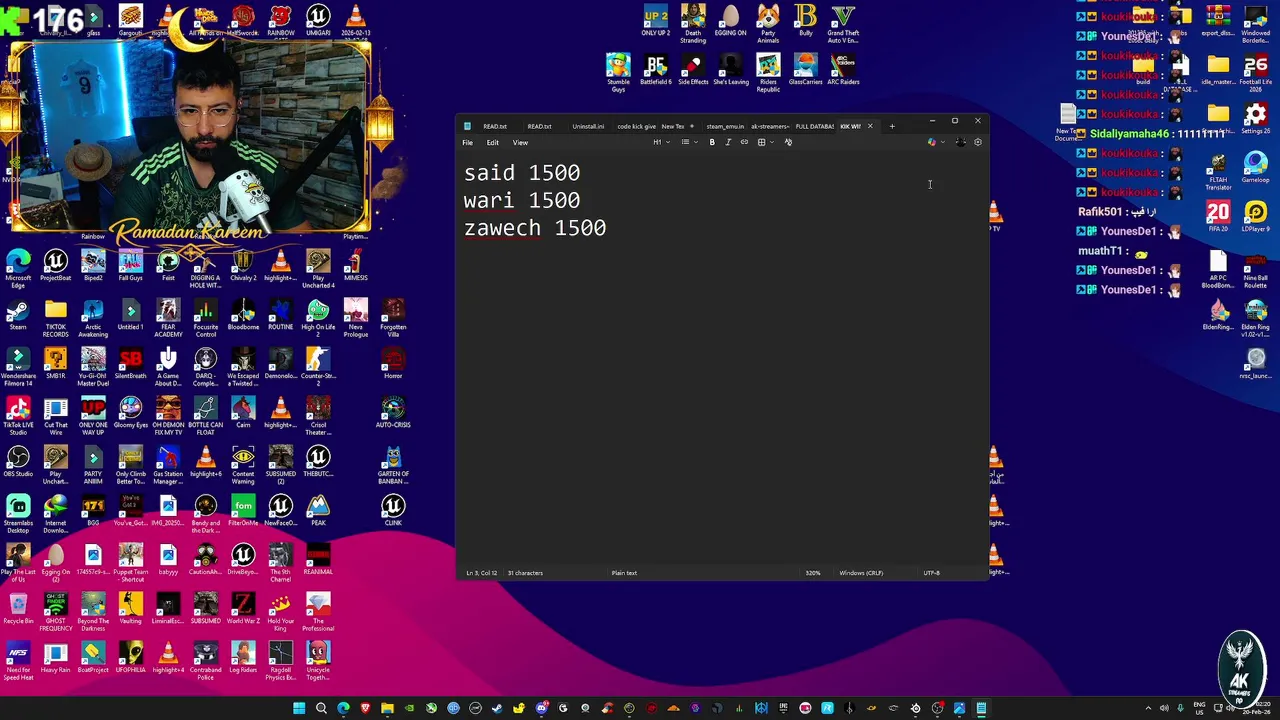Open Microsoft Edge from the taskbar
This screenshot has width=1280, height=720.
(x=343, y=708)
